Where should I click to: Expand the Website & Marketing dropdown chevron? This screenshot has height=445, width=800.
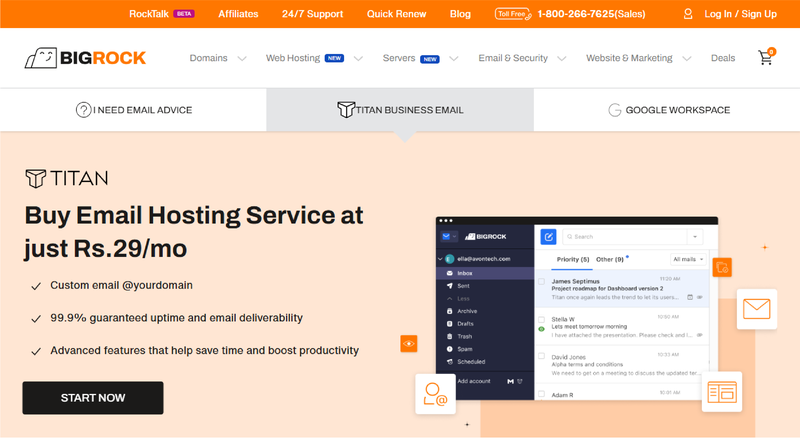pos(687,59)
